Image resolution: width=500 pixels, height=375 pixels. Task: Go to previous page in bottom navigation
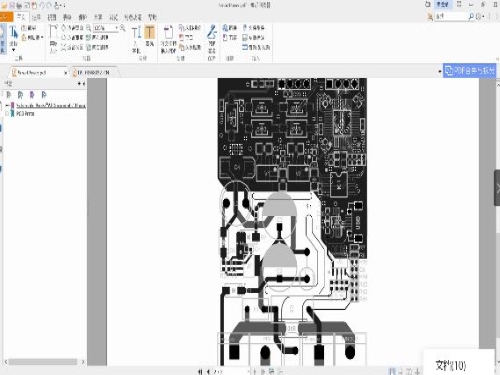coord(208,371)
